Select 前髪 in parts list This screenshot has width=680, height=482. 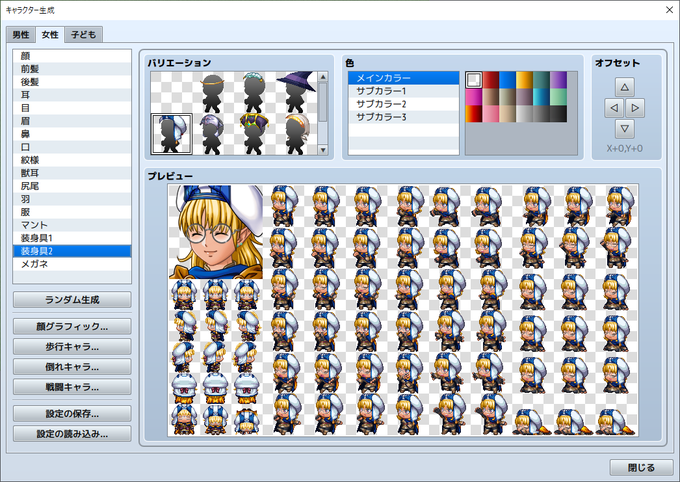[72, 69]
